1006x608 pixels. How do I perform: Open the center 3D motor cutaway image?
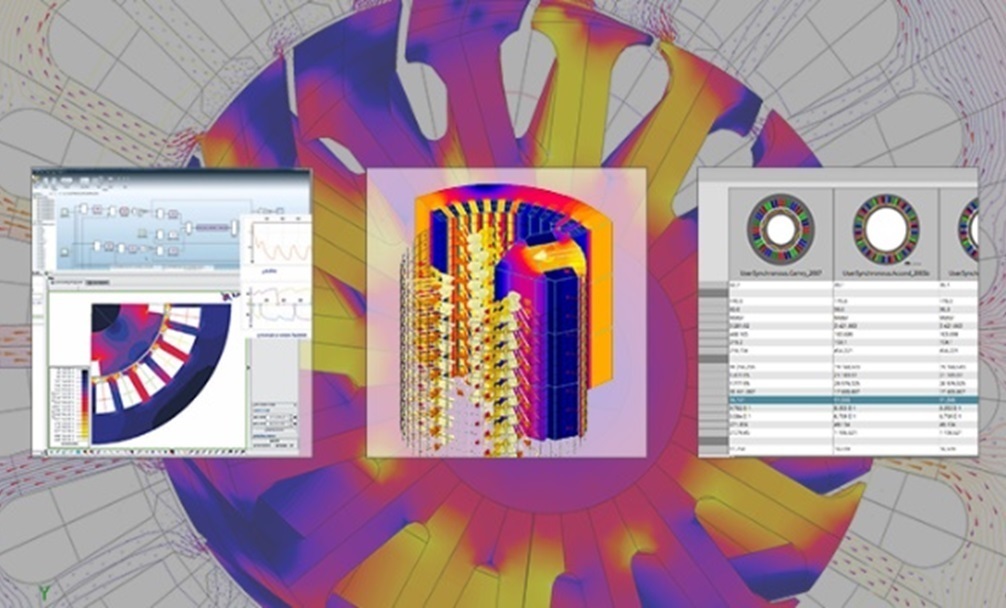[506, 312]
